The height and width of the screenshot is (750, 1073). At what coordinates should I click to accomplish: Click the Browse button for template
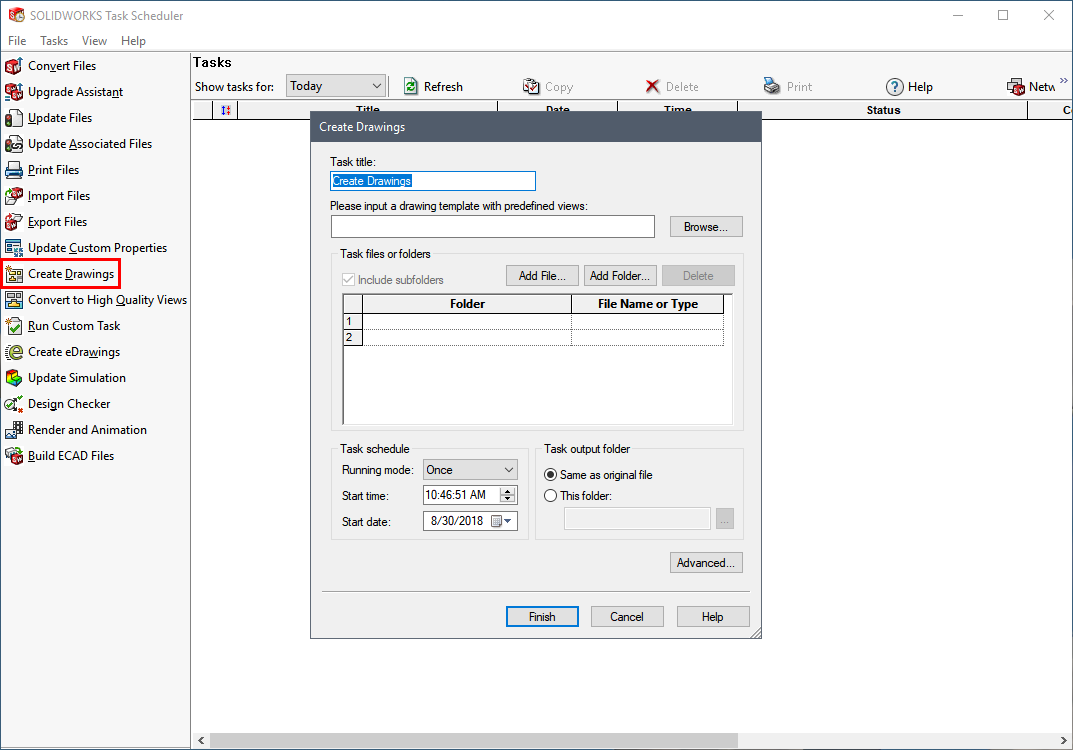(x=706, y=227)
